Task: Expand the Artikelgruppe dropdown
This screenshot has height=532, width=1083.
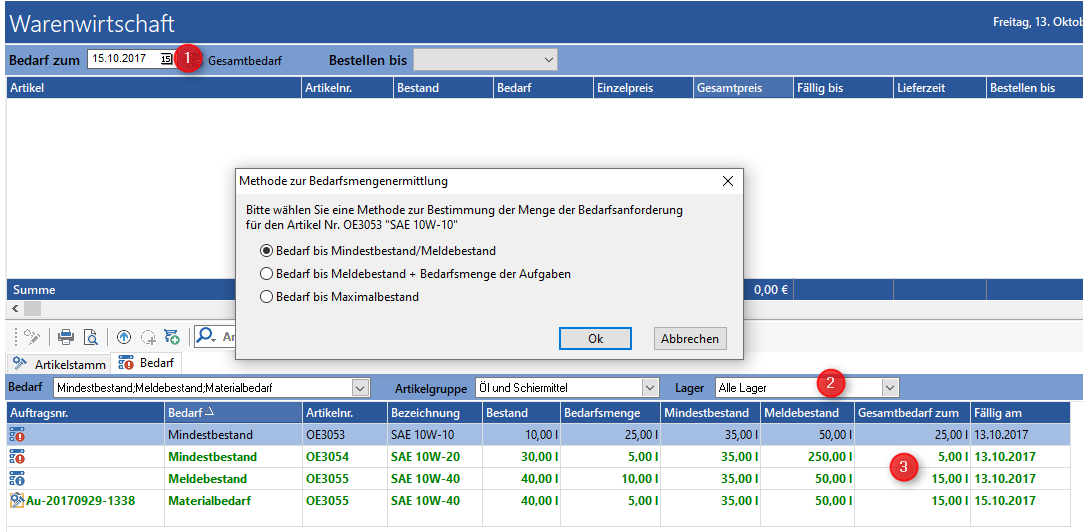Action: pos(650,388)
